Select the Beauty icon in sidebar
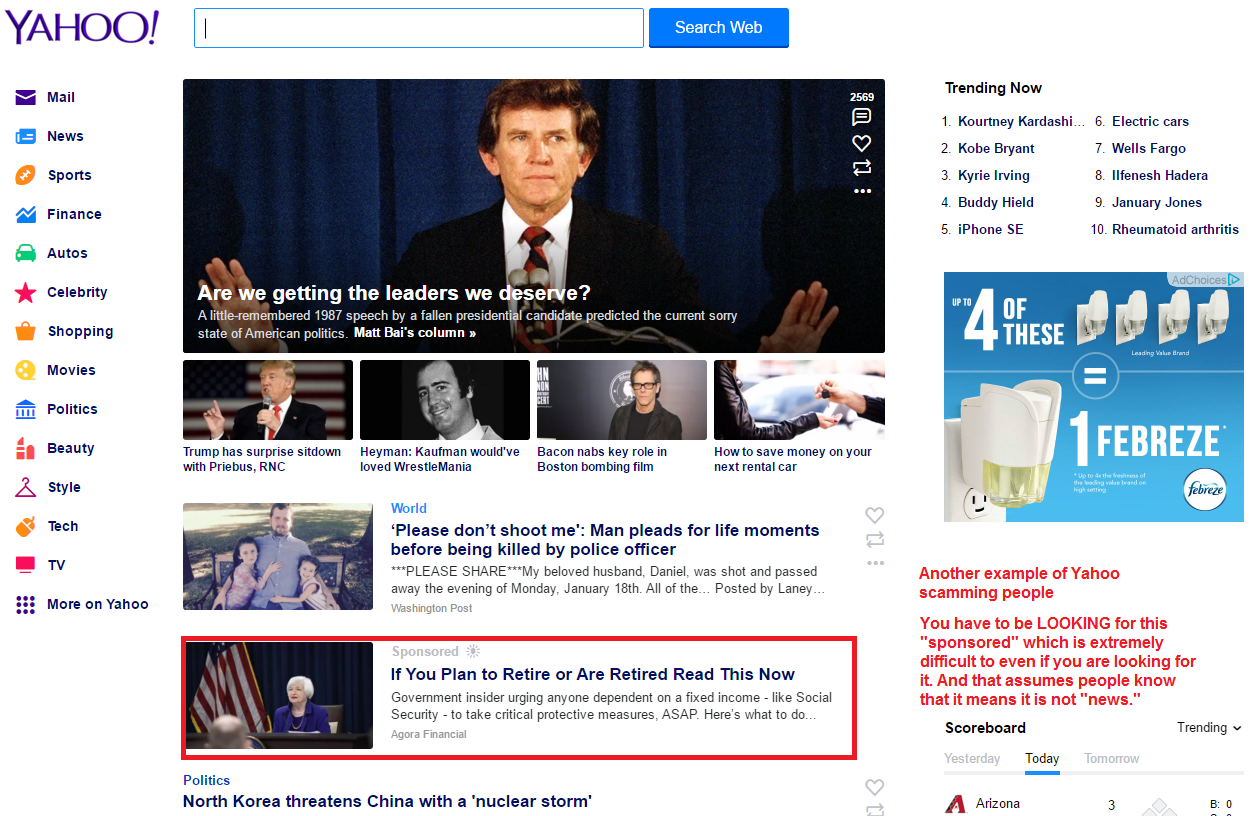The width and height of the screenshot is (1259, 816). 26,448
